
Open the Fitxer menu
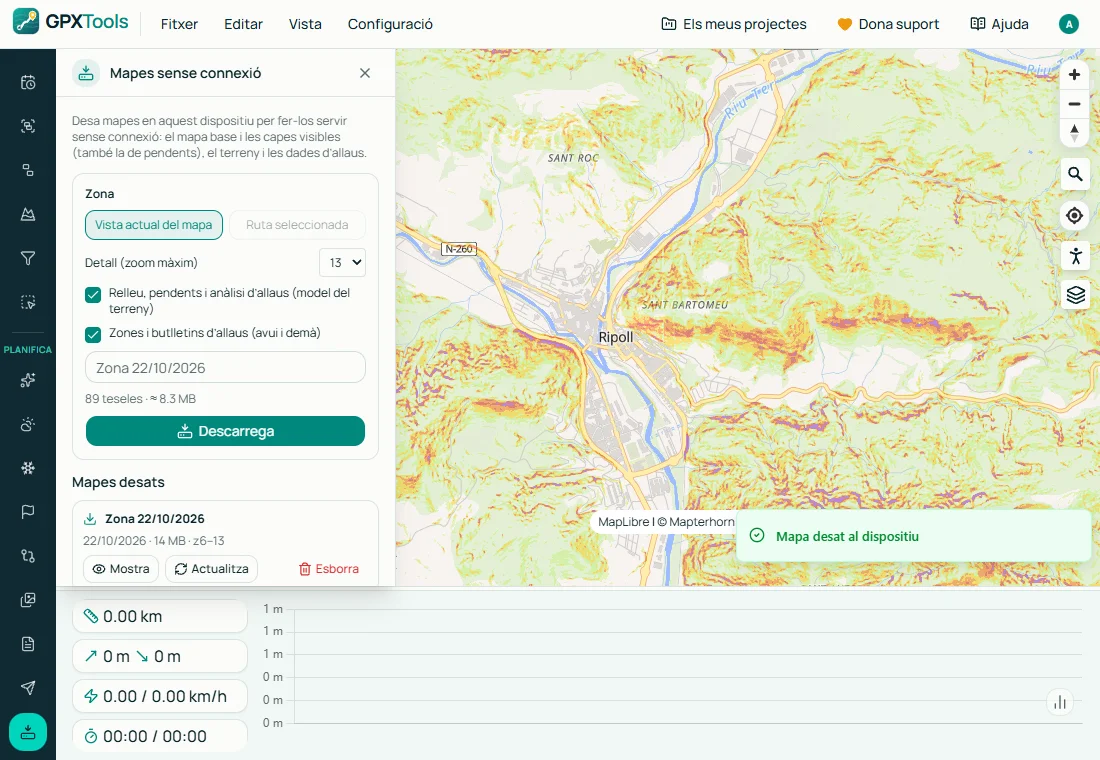pos(179,24)
